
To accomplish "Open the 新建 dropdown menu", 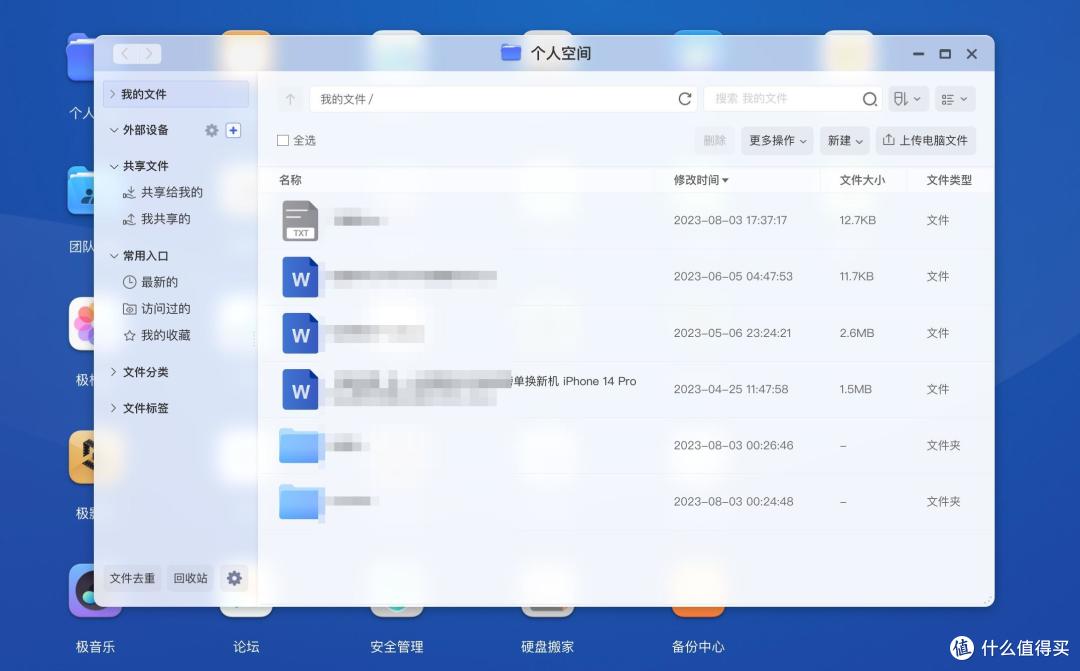I will pyautogui.click(x=844, y=141).
